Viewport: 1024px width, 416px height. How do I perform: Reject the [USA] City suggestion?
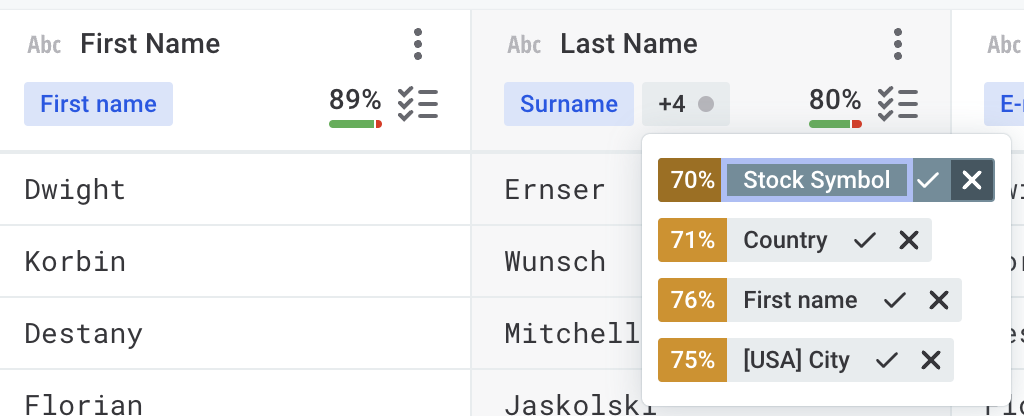pos(931,360)
